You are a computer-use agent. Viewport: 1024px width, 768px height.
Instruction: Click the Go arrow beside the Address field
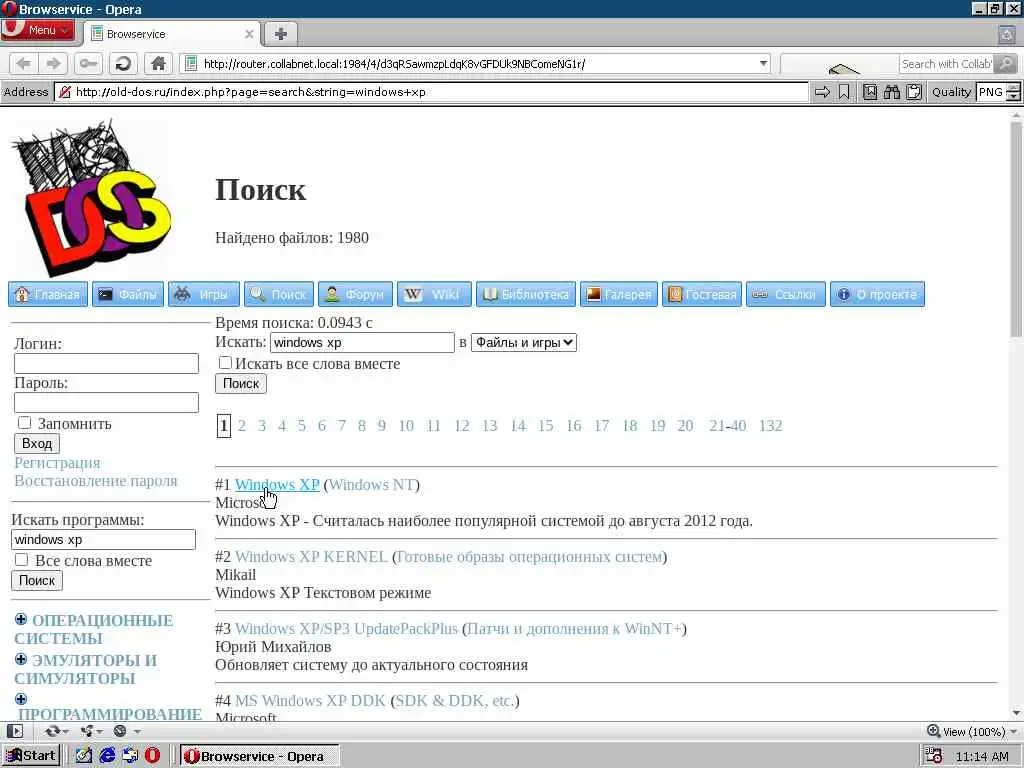point(822,92)
